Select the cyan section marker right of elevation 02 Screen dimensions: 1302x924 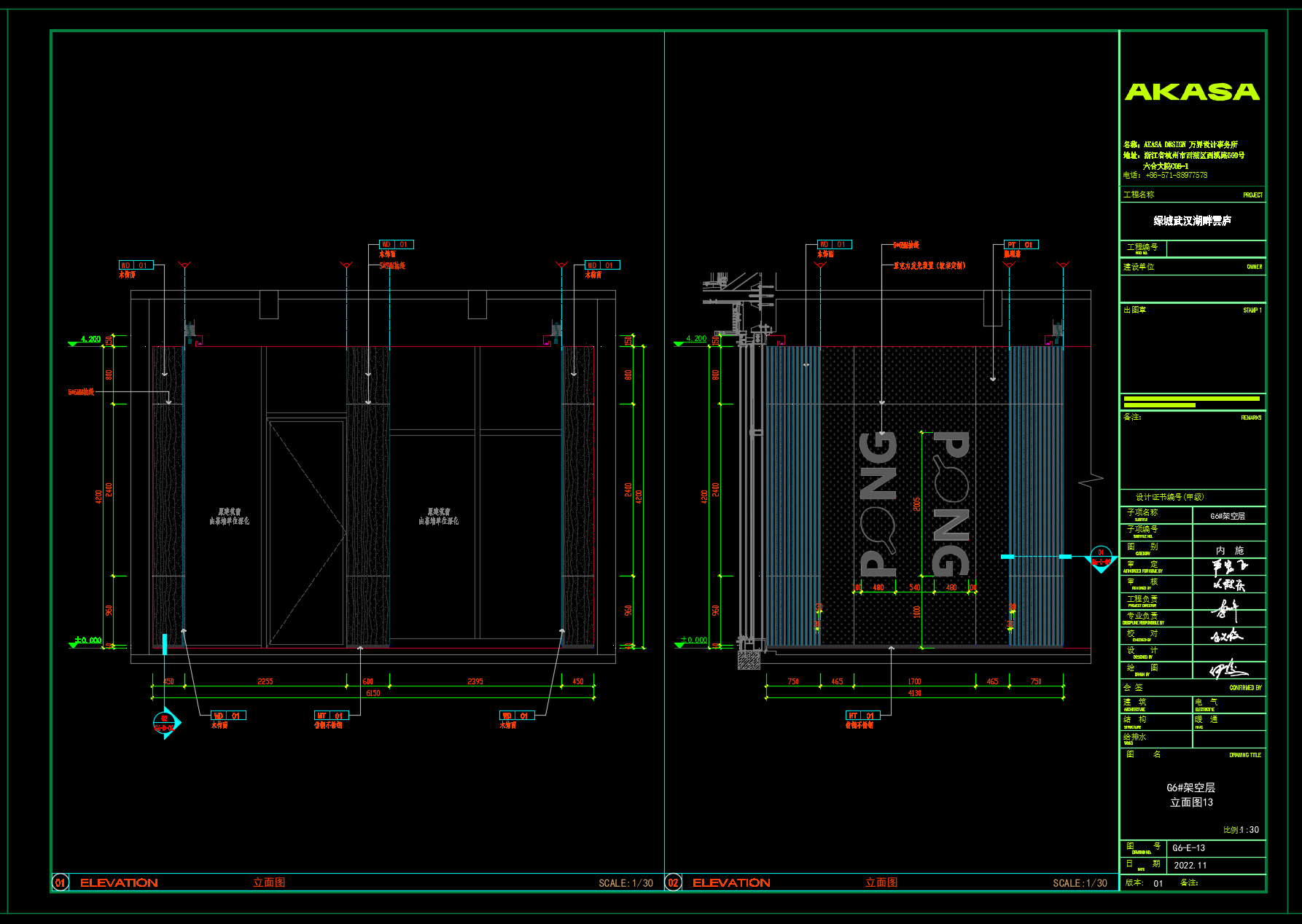[x=1101, y=559]
